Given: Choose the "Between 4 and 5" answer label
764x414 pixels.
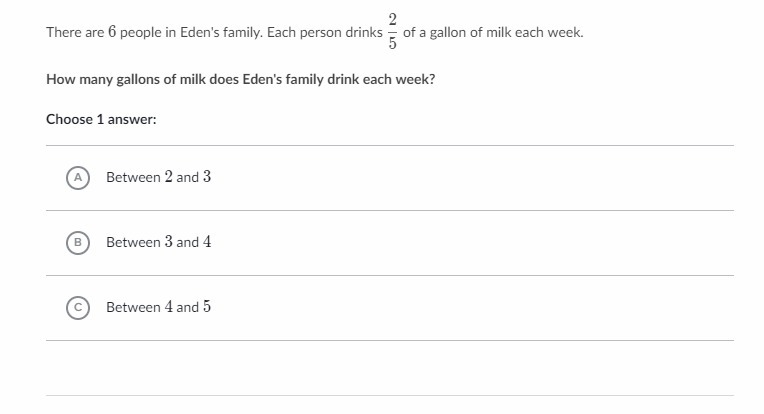Looking at the screenshot, I should pos(158,307).
